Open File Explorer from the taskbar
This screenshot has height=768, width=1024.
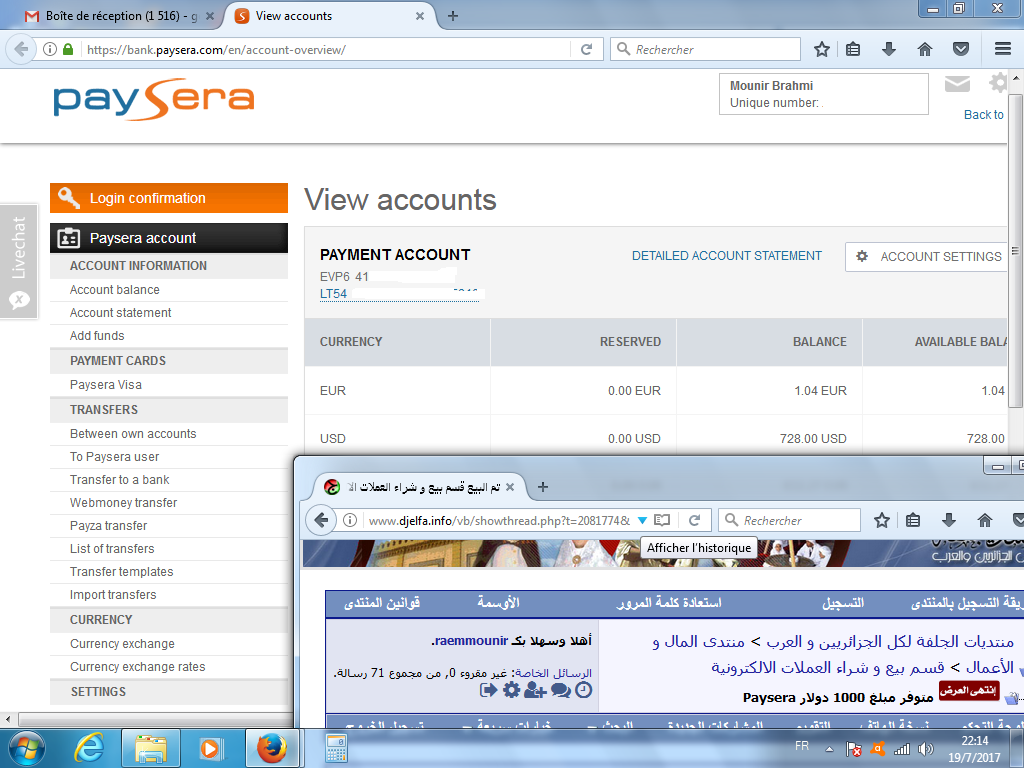pyautogui.click(x=151, y=748)
